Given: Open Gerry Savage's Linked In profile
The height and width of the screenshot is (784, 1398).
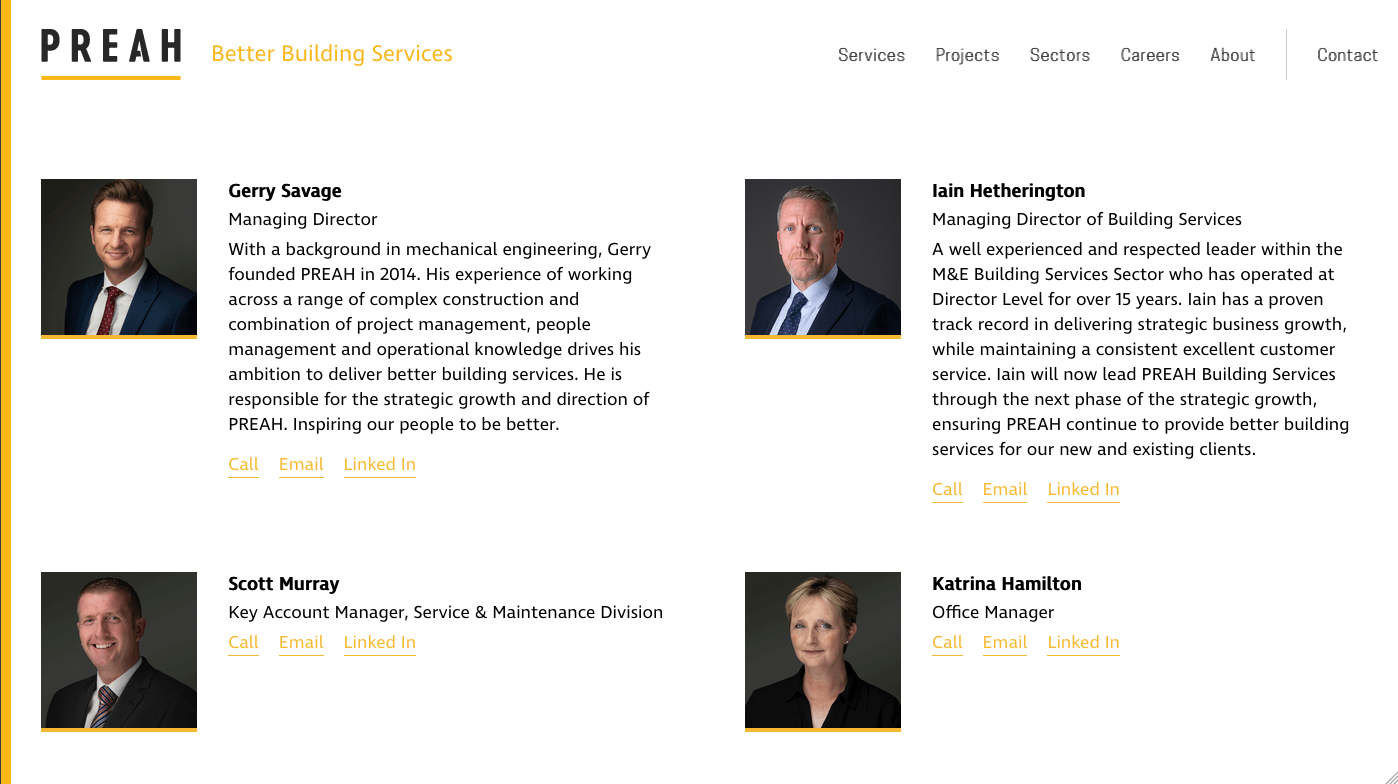Looking at the screenshot, I should point(379,464).
